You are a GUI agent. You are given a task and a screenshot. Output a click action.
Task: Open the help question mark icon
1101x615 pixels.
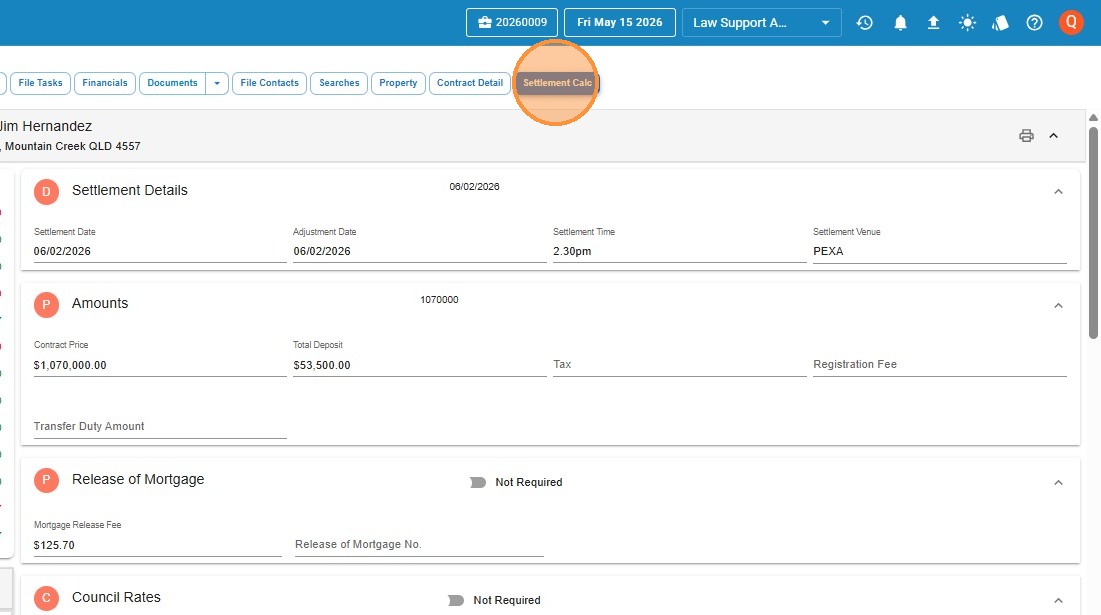(1034, 22)
